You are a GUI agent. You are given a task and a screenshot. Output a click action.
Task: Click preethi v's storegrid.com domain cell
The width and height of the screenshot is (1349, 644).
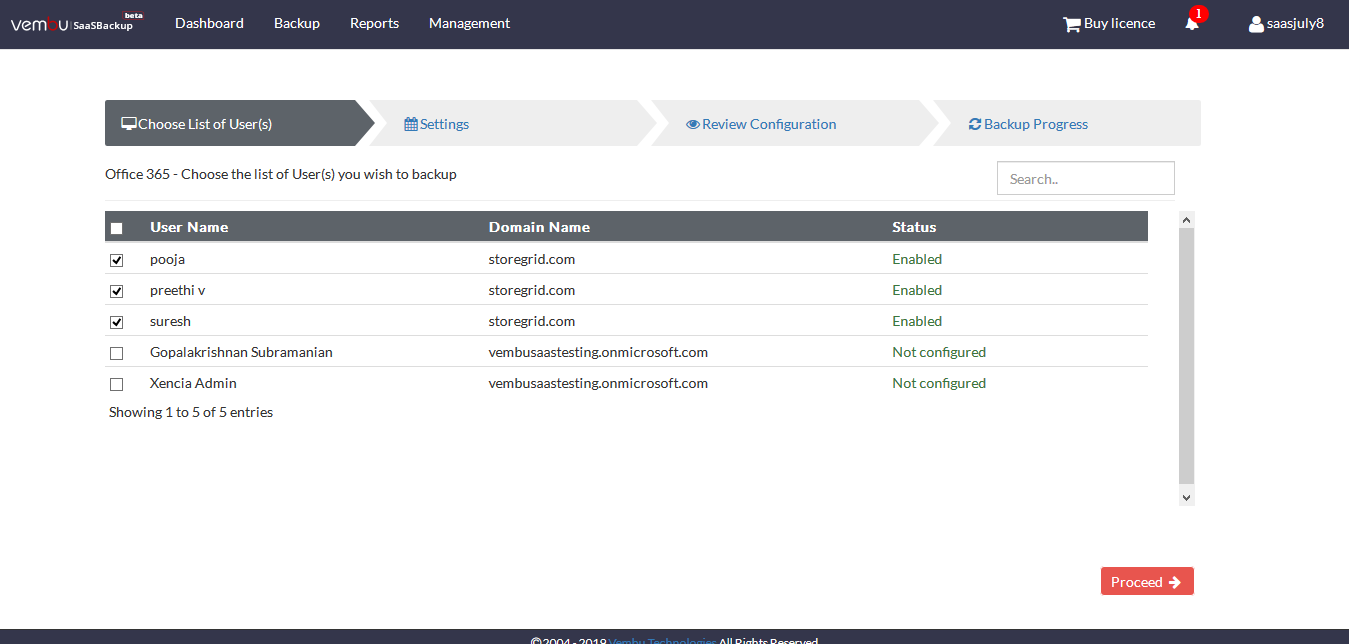coord(532,290)
